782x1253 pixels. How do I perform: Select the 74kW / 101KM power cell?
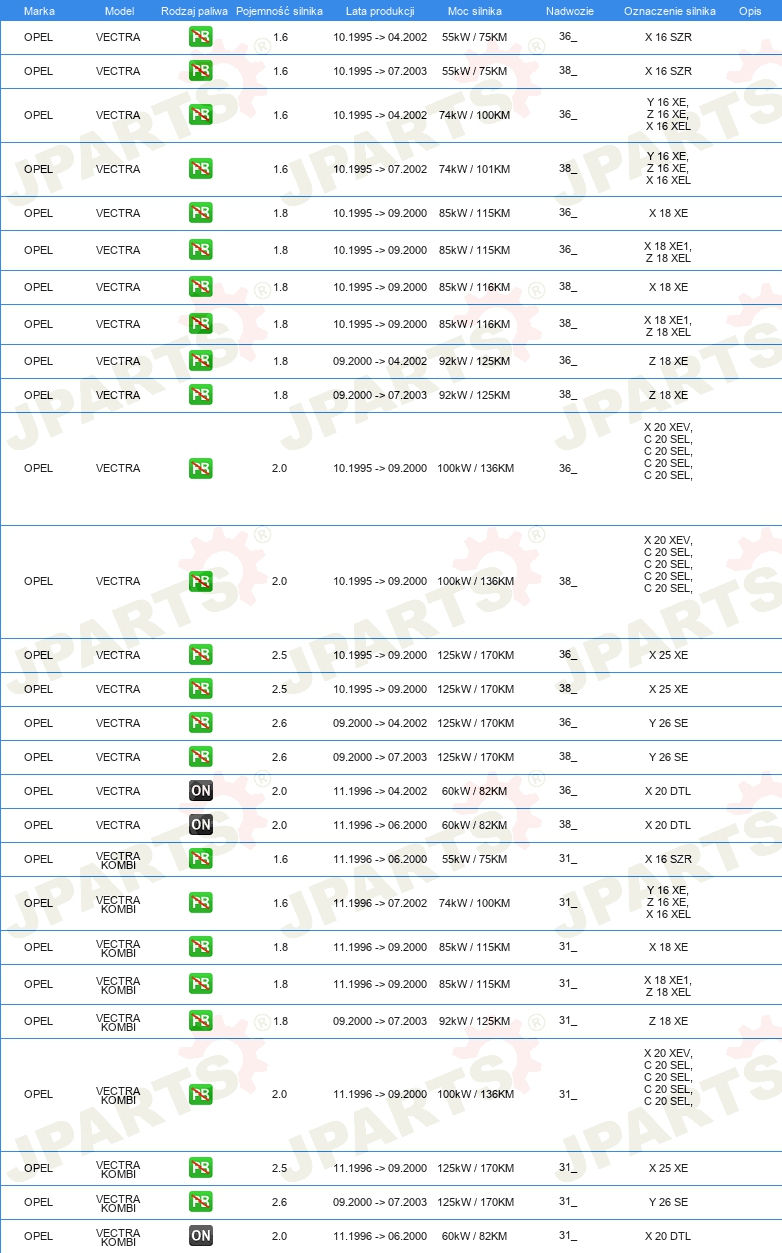[x=475, y=169]
